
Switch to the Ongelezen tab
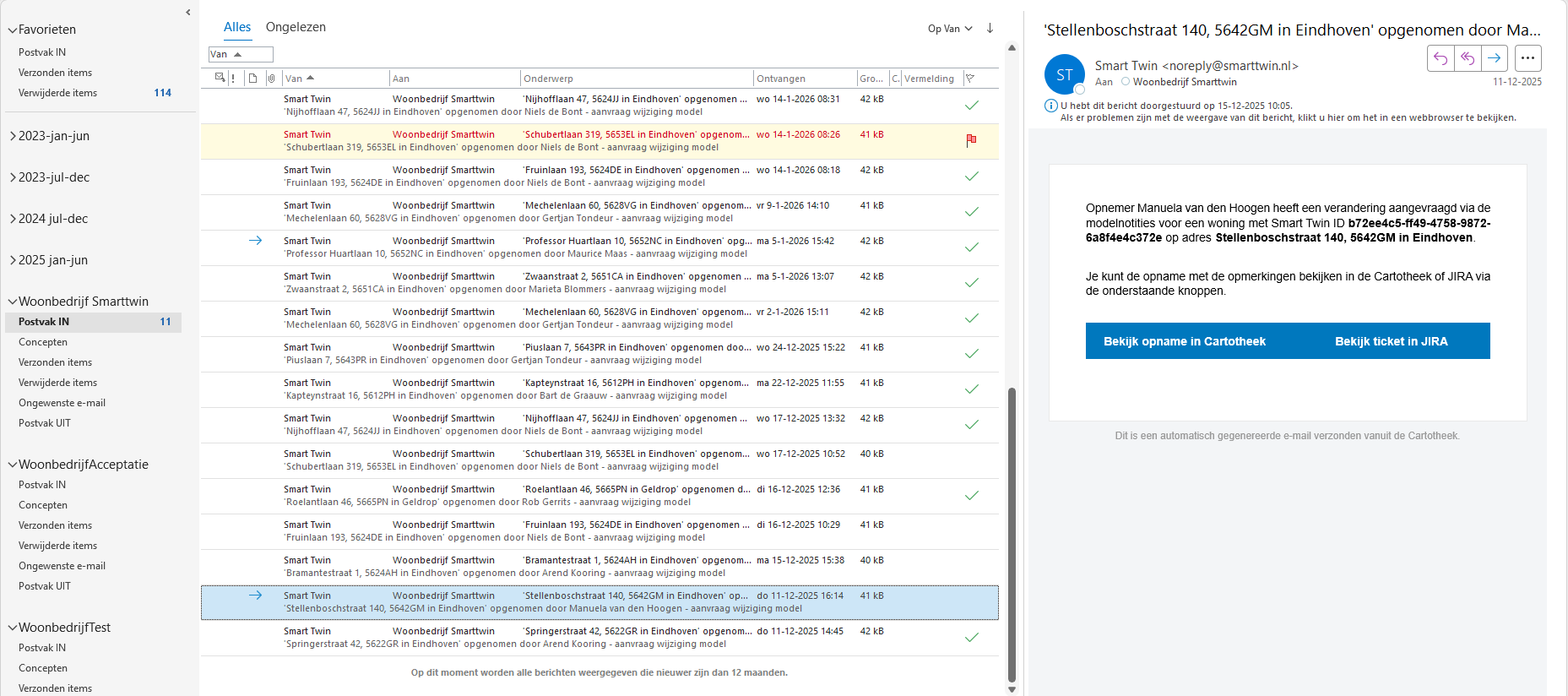(x=296, y=27)
